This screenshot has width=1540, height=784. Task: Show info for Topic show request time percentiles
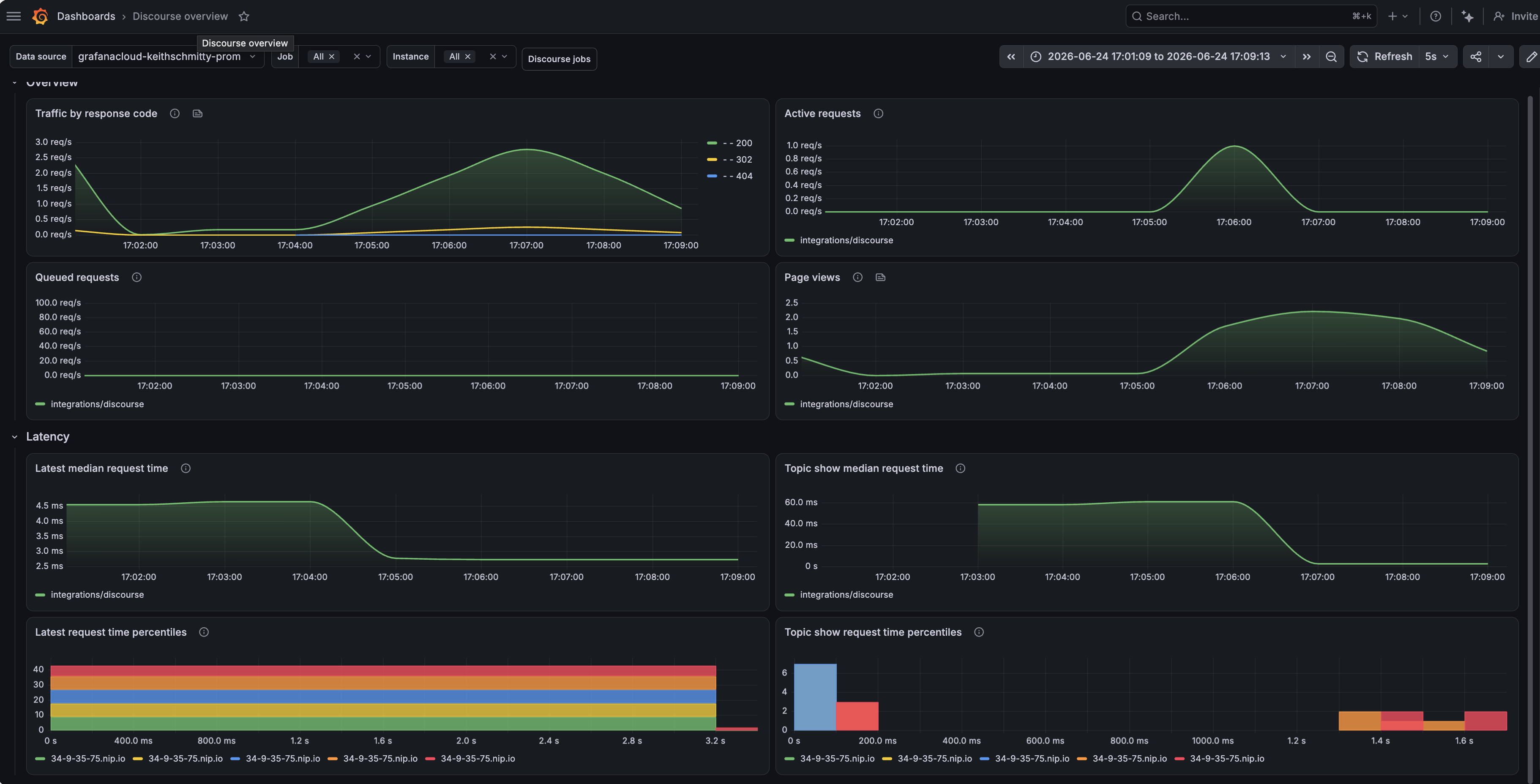tap(979, 632)
